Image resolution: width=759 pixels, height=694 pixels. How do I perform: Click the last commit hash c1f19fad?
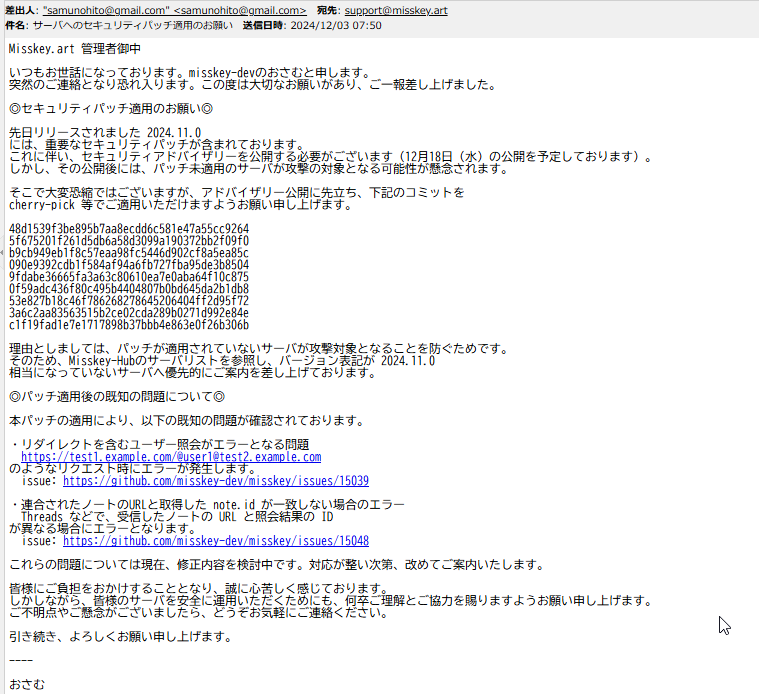(129, 325)
